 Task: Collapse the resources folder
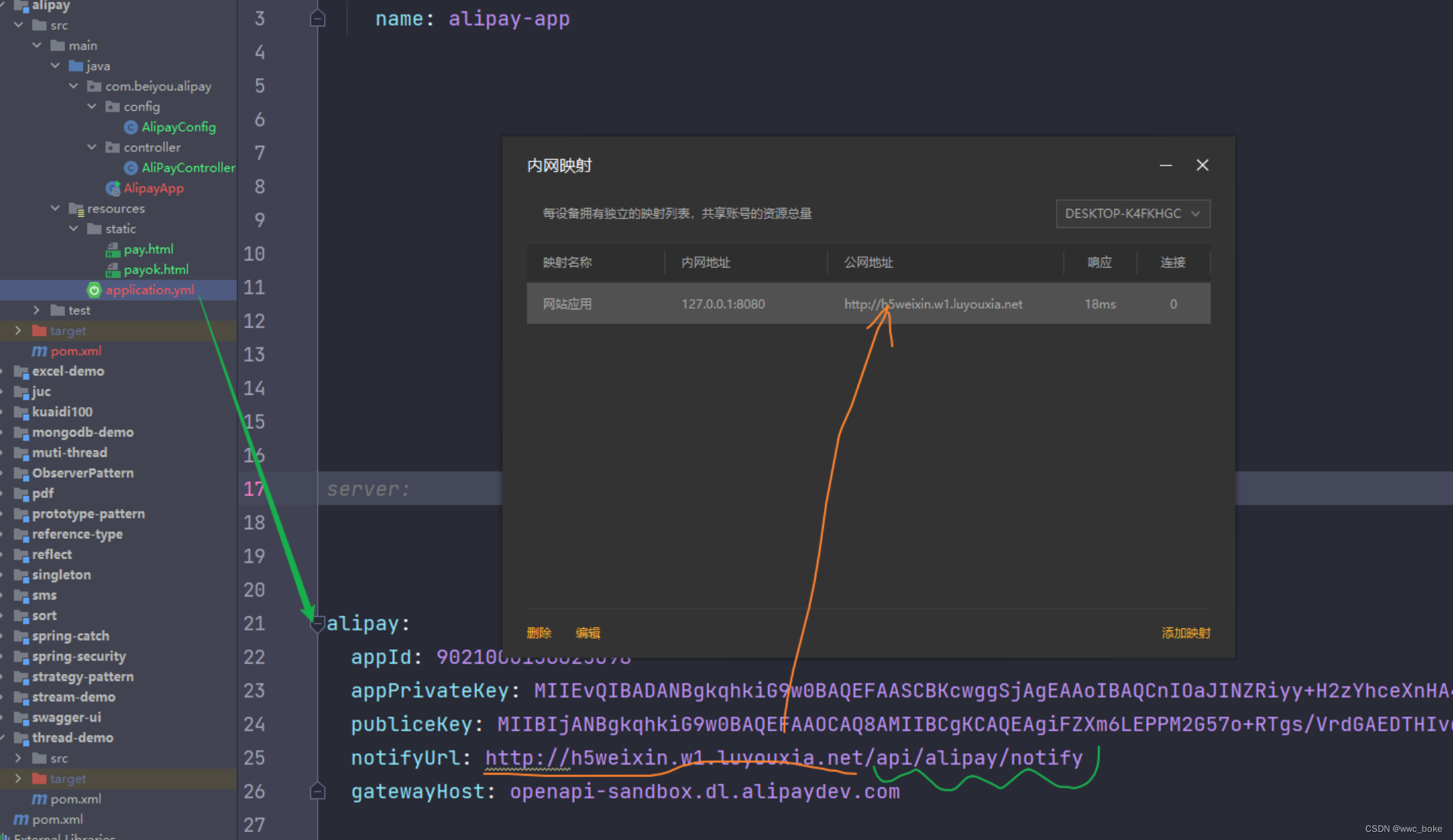click(56, 208)
